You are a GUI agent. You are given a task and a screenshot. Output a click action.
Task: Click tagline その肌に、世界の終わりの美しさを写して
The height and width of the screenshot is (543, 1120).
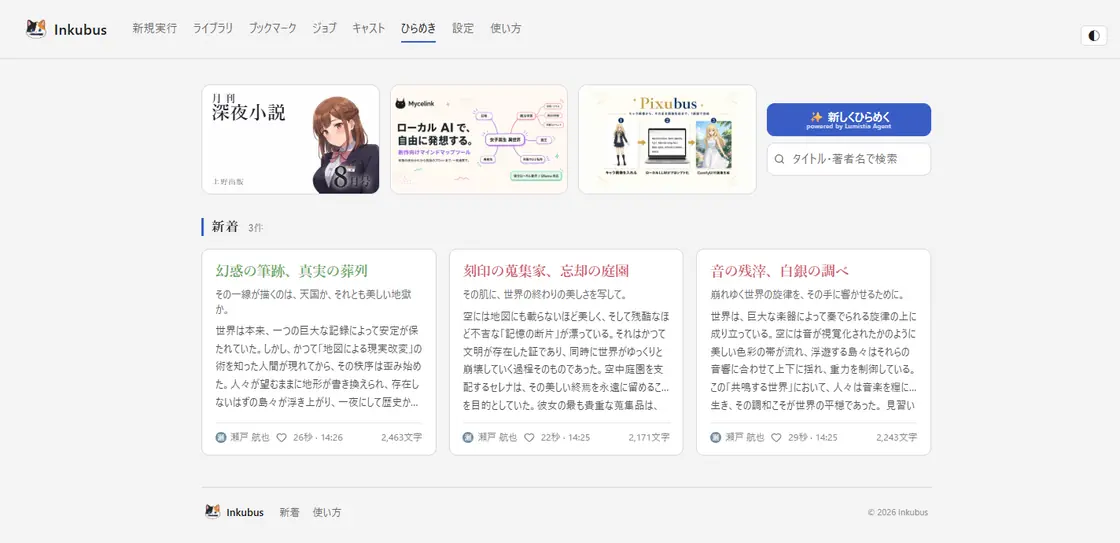[x=544, y=294]
